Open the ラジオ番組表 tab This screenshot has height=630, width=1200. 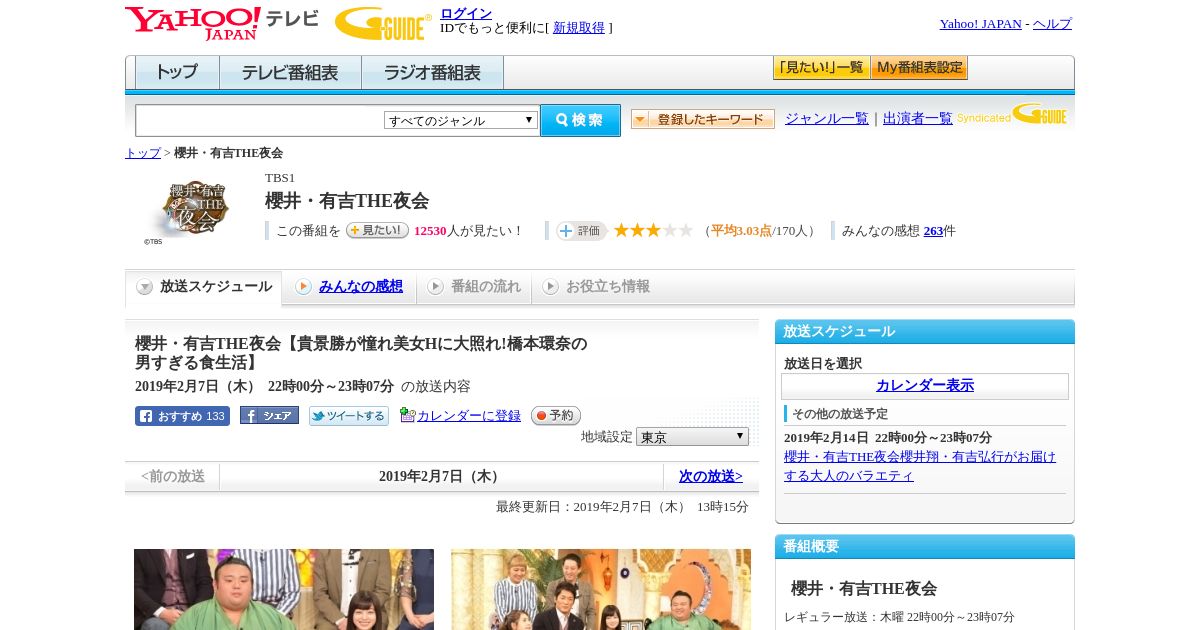[x=432, y=73]
